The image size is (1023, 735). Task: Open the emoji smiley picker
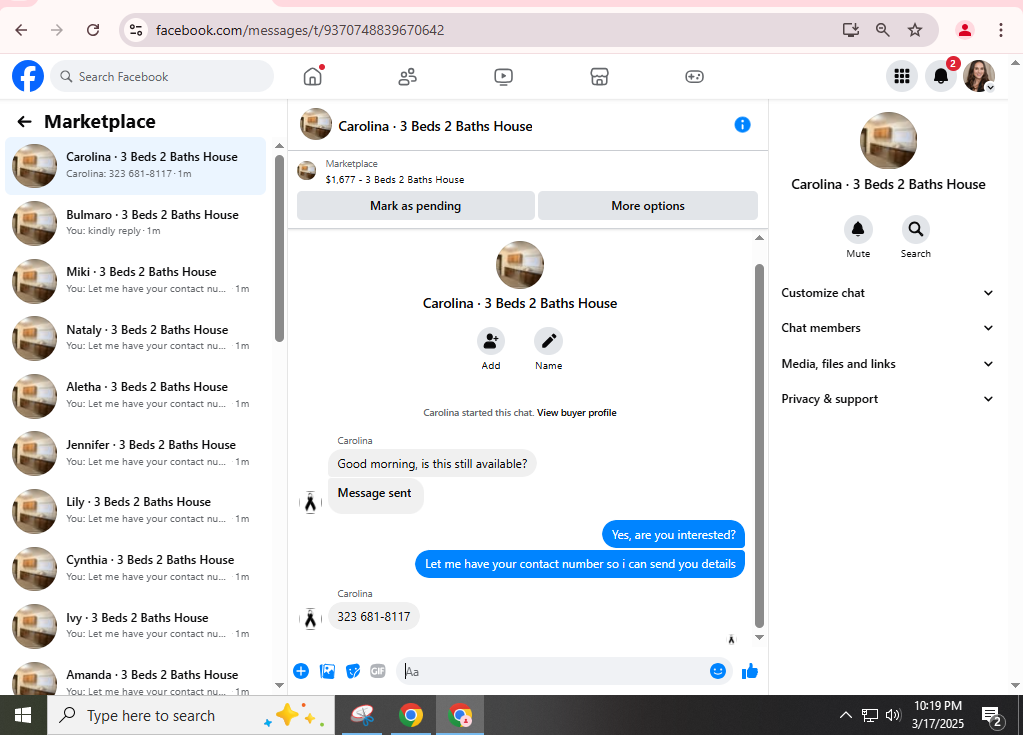[x=718, y=671]
